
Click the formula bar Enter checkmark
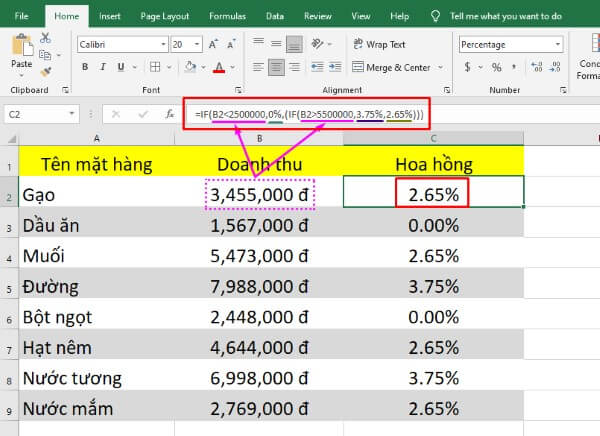coord(143,114)
